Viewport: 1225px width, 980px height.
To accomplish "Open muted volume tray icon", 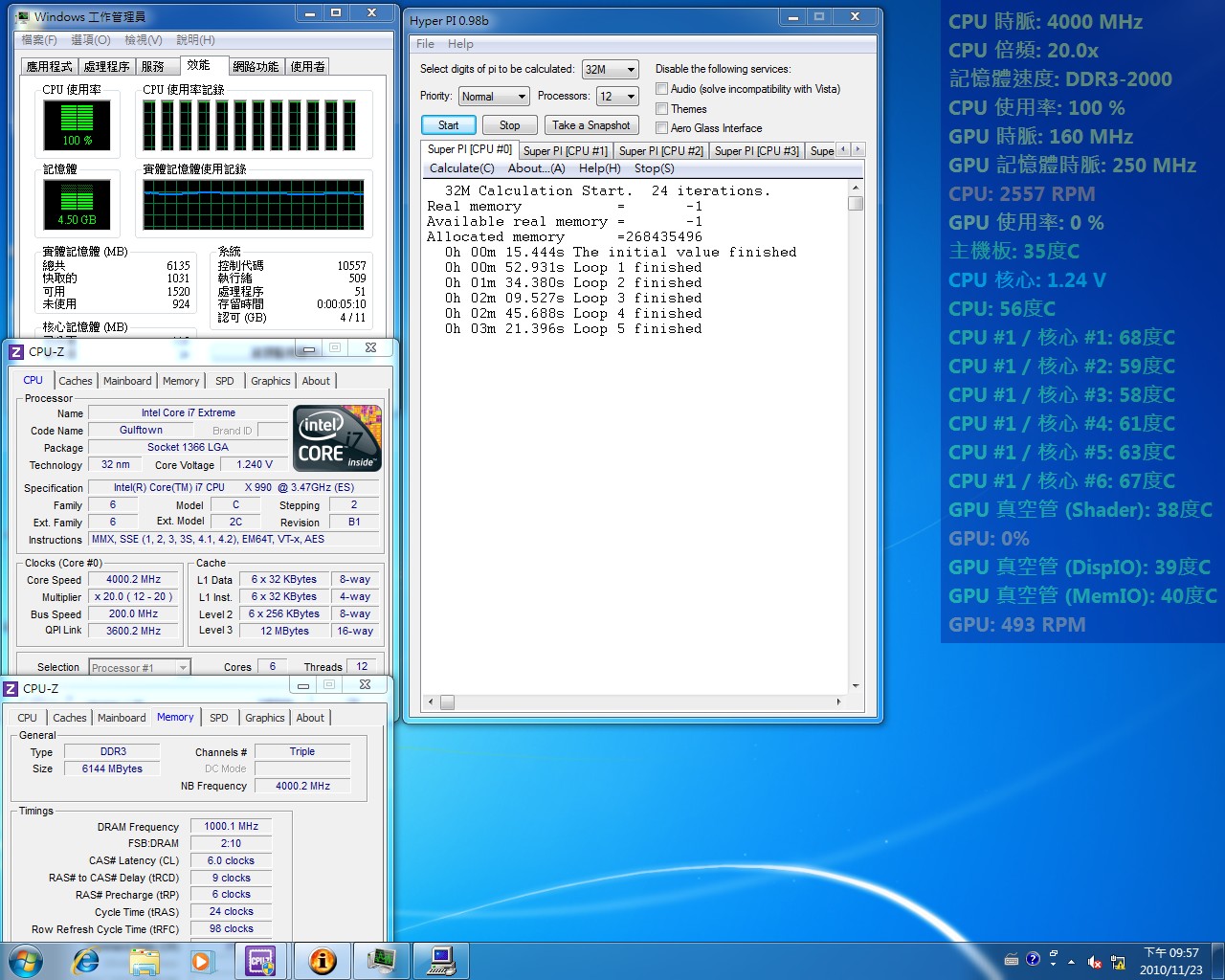I will tap(1095, 962).
